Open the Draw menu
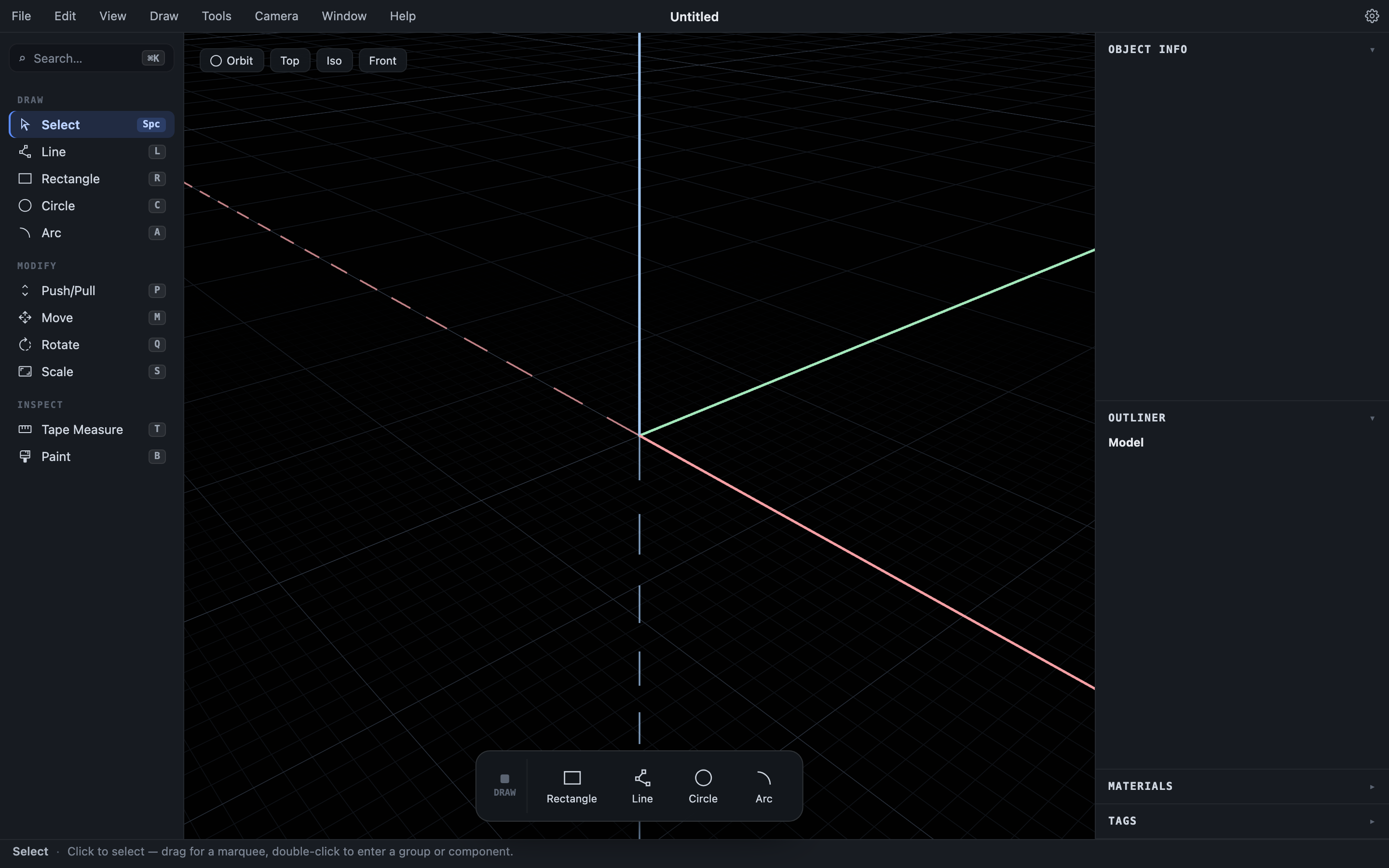The height and width of the screenshot is (868, 1389). 164,16
